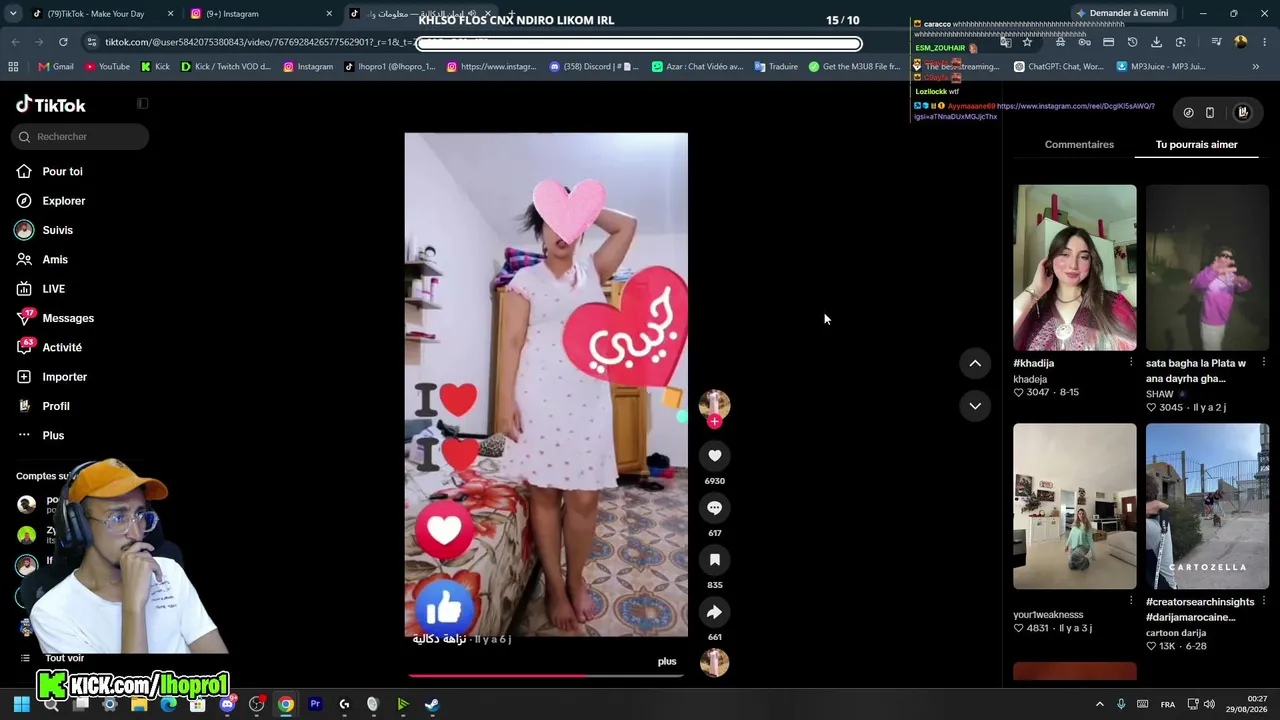Open options for the #creatorsearchinsights video
The image size is (1280, 720).
(1263, 601)
